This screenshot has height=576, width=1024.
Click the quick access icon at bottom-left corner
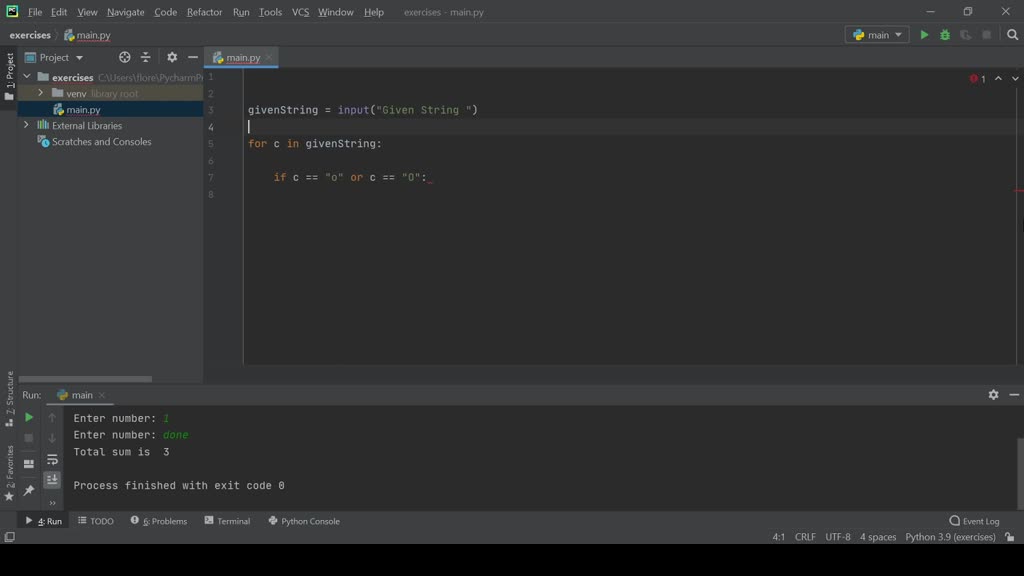(x=9, y=537)
